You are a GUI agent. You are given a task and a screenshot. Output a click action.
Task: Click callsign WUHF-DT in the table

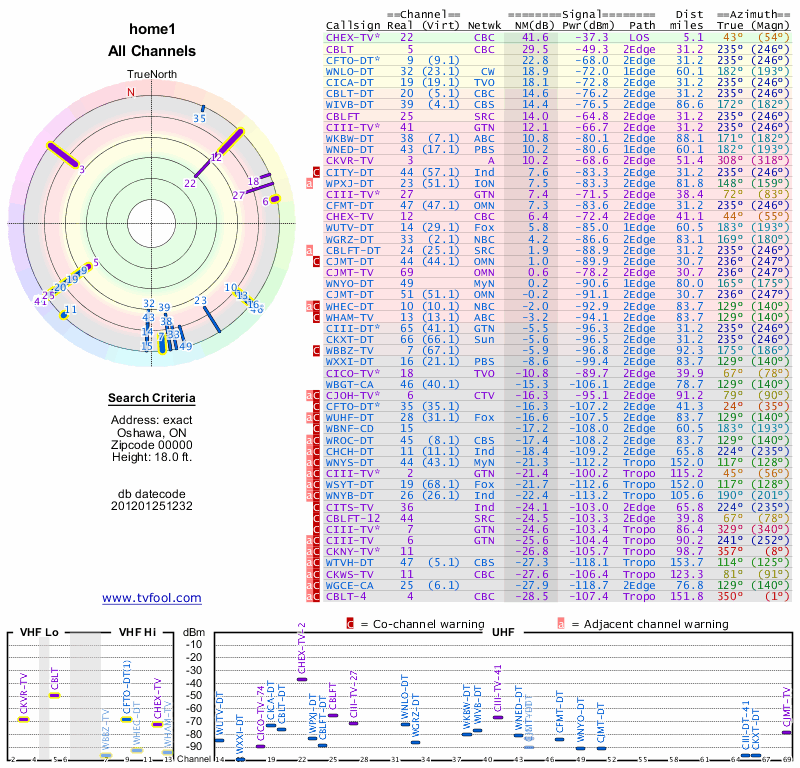click(350, 417)
